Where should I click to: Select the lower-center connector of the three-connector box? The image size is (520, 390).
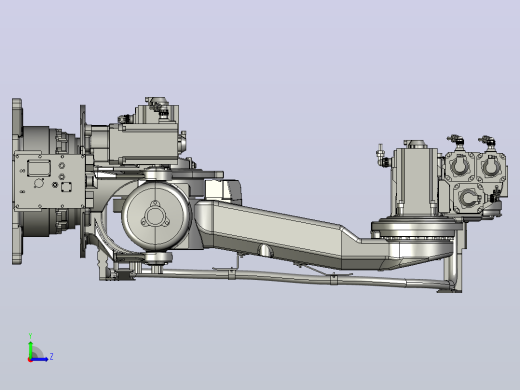coord(469,198)
